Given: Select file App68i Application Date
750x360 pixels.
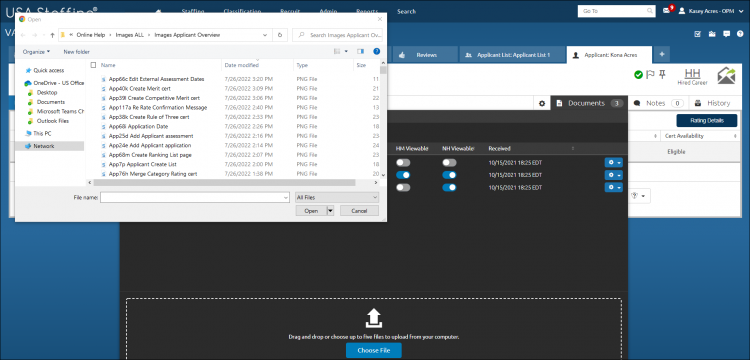Looking at the screenshot, I should 138,127.
